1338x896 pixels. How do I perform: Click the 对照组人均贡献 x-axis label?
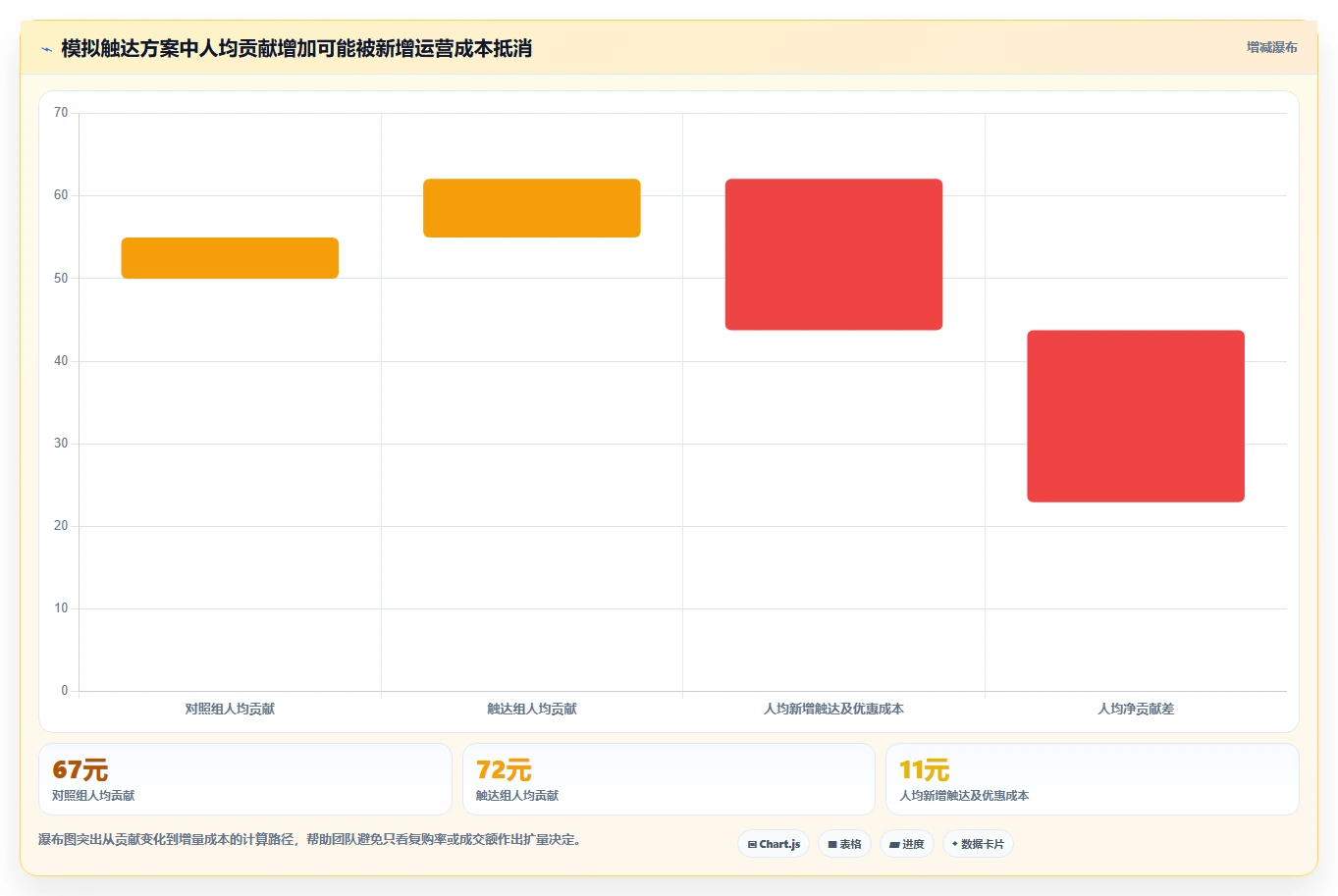[x=230, y=709]
